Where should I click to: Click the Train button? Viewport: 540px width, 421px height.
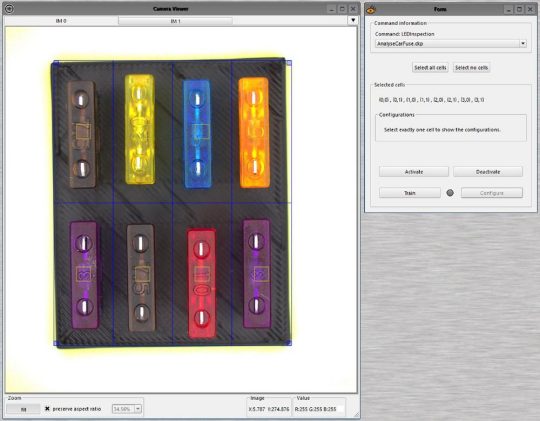coord(410,193)
